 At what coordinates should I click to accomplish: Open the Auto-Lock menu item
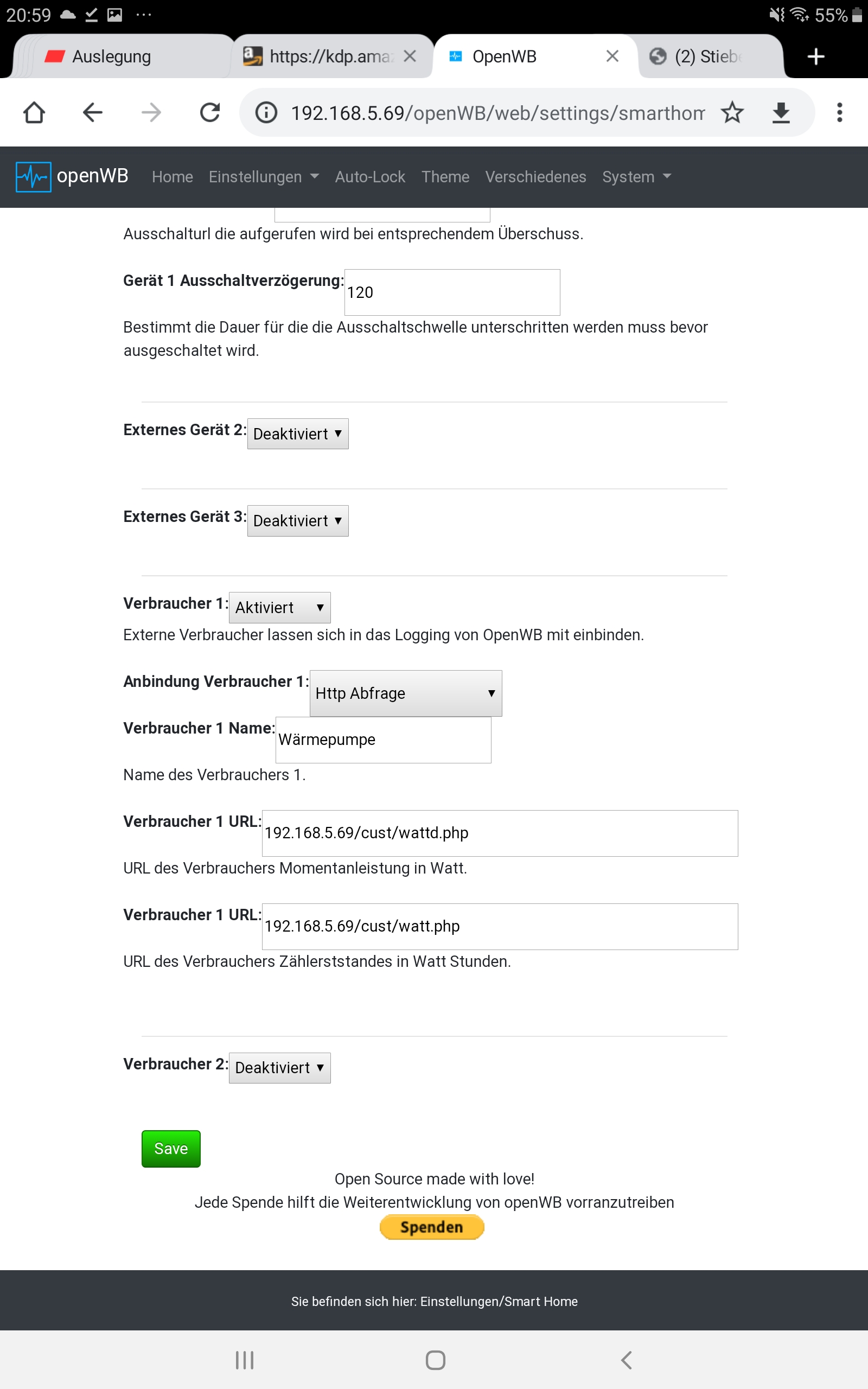coord(369,177)
